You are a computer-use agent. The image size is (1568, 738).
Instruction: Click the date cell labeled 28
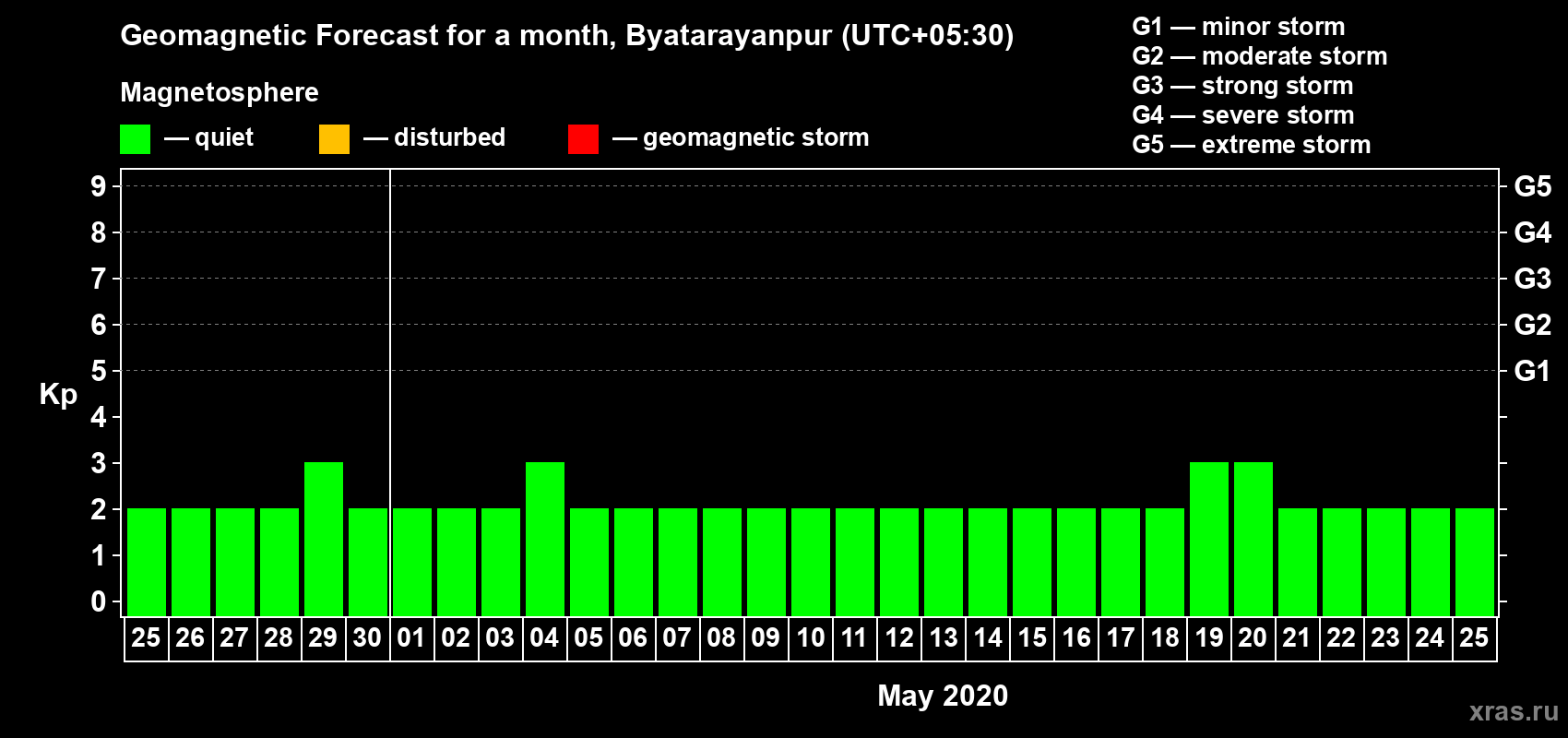279,638
